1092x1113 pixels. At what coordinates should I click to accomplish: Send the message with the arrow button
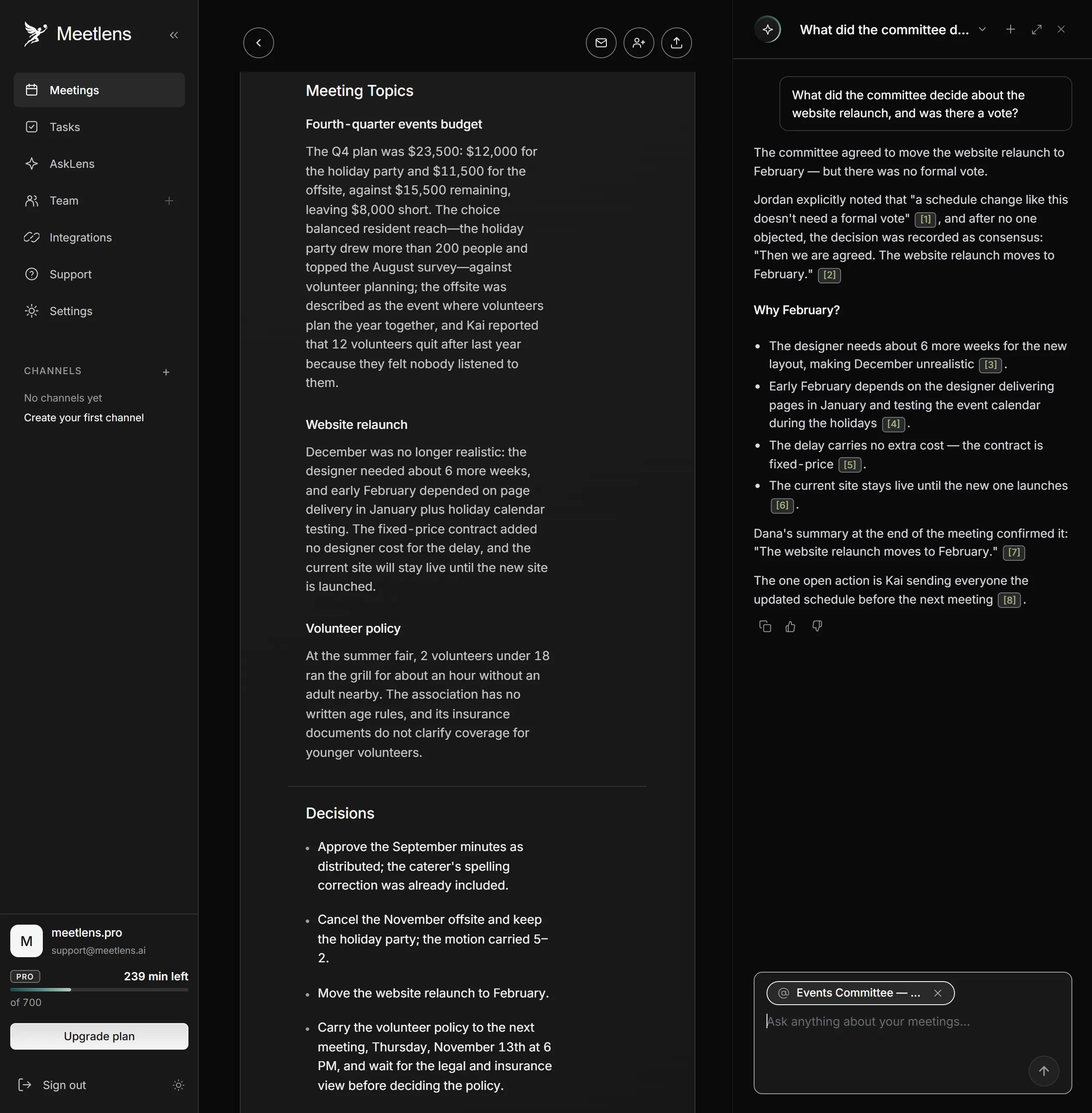[1044, 1071]
